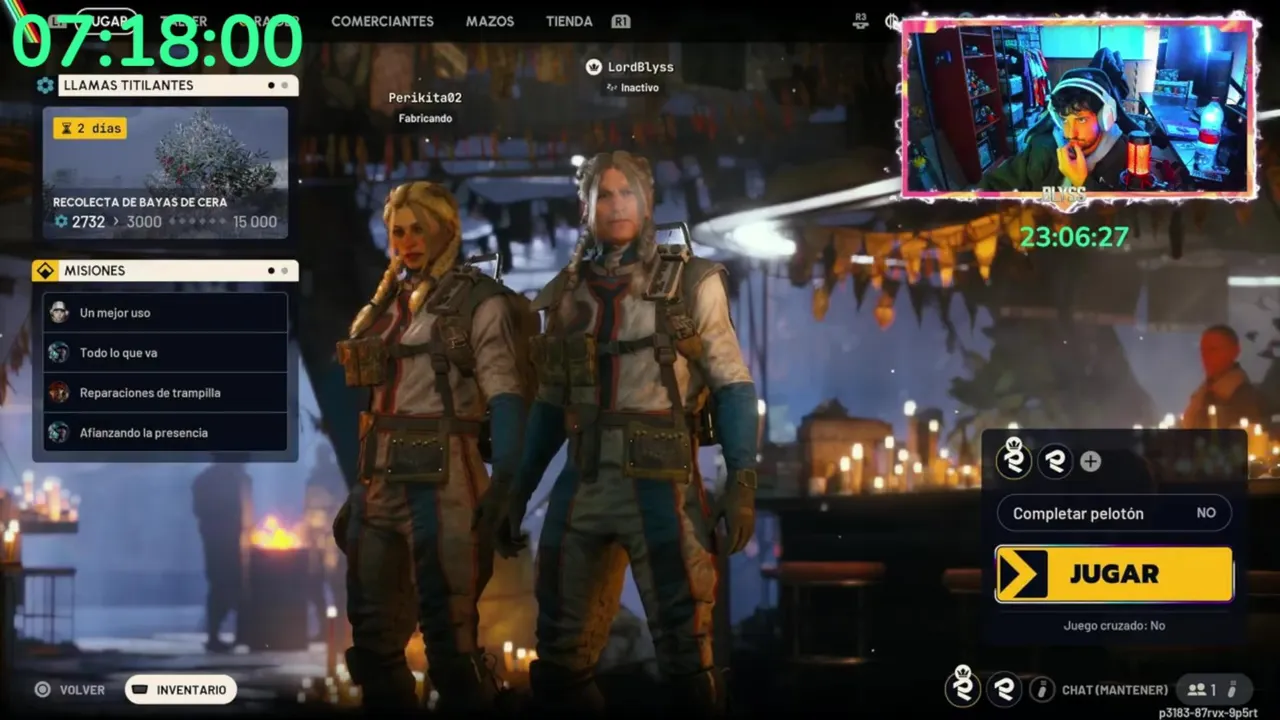Open the RECOLECTA DE BAYAS DE CERA event card
This screenshot has height=720, width=1280.
click(165, 173)
